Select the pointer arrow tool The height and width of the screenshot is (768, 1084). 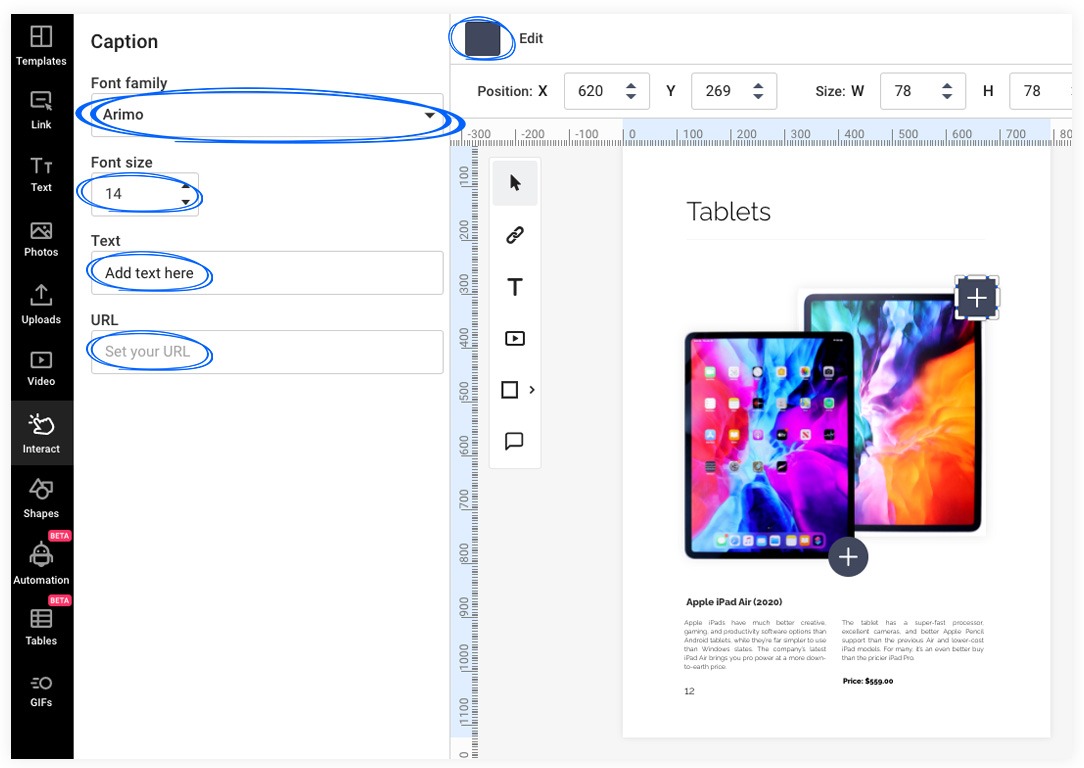point(515,183)
